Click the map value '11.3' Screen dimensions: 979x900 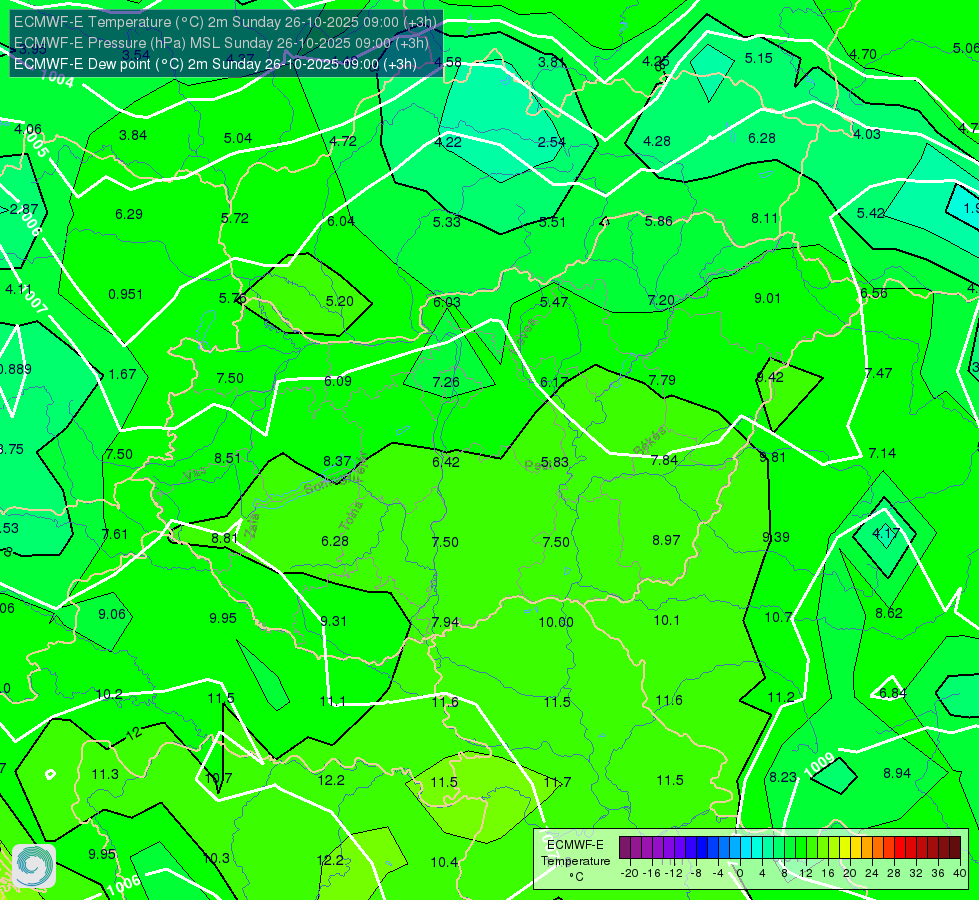[x=105, y=774]
